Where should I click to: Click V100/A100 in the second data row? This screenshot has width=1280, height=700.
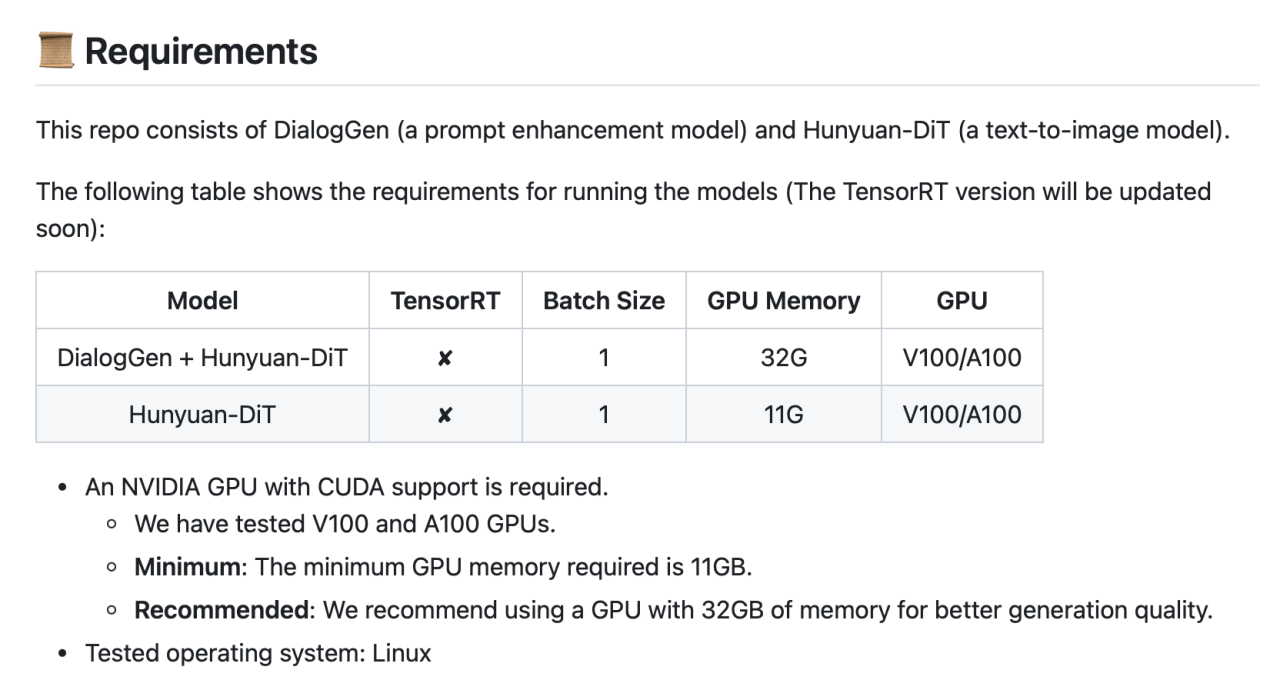click(962, 414)
